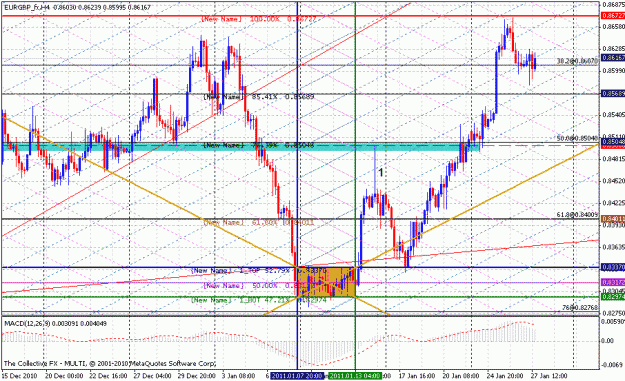
Task: Click the 15 Dec 2010 date label
Action: pyautogui.click(x=20, y=376)
